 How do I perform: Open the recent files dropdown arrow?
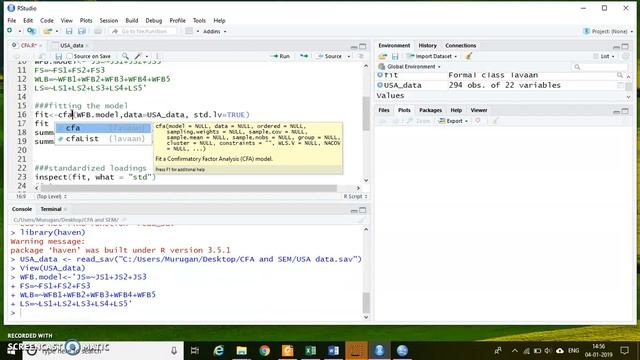point(57,31)
